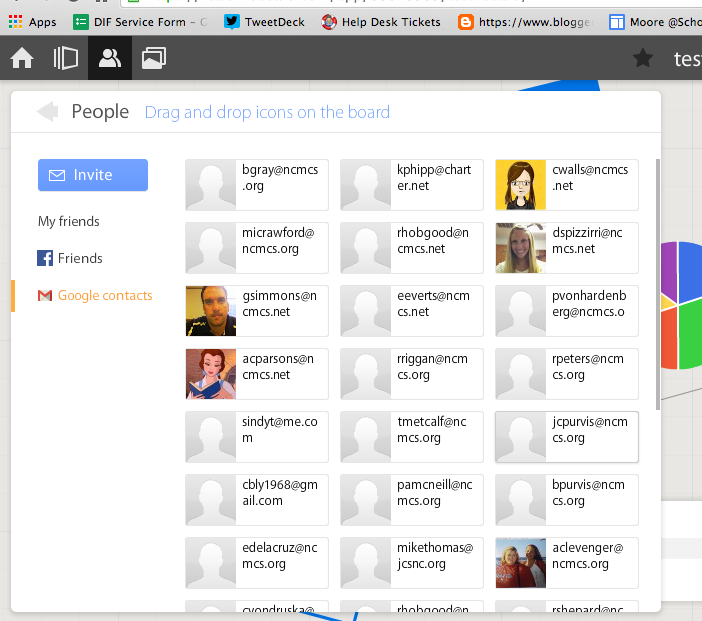The height and width of the screenshot is (621, 702).
Task: Select contact micrawford@ncmcs.org
Action: coord(257,248)
